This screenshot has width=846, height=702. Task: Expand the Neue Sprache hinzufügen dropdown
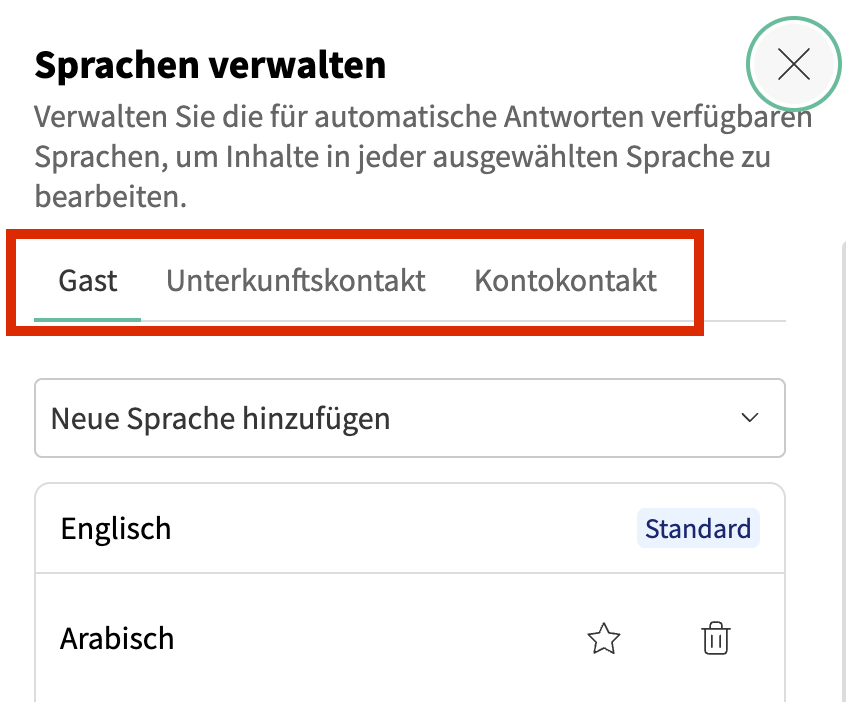point(410,418)
